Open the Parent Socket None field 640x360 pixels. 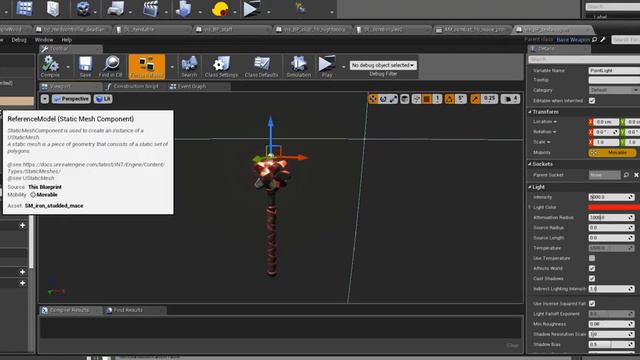604,175
